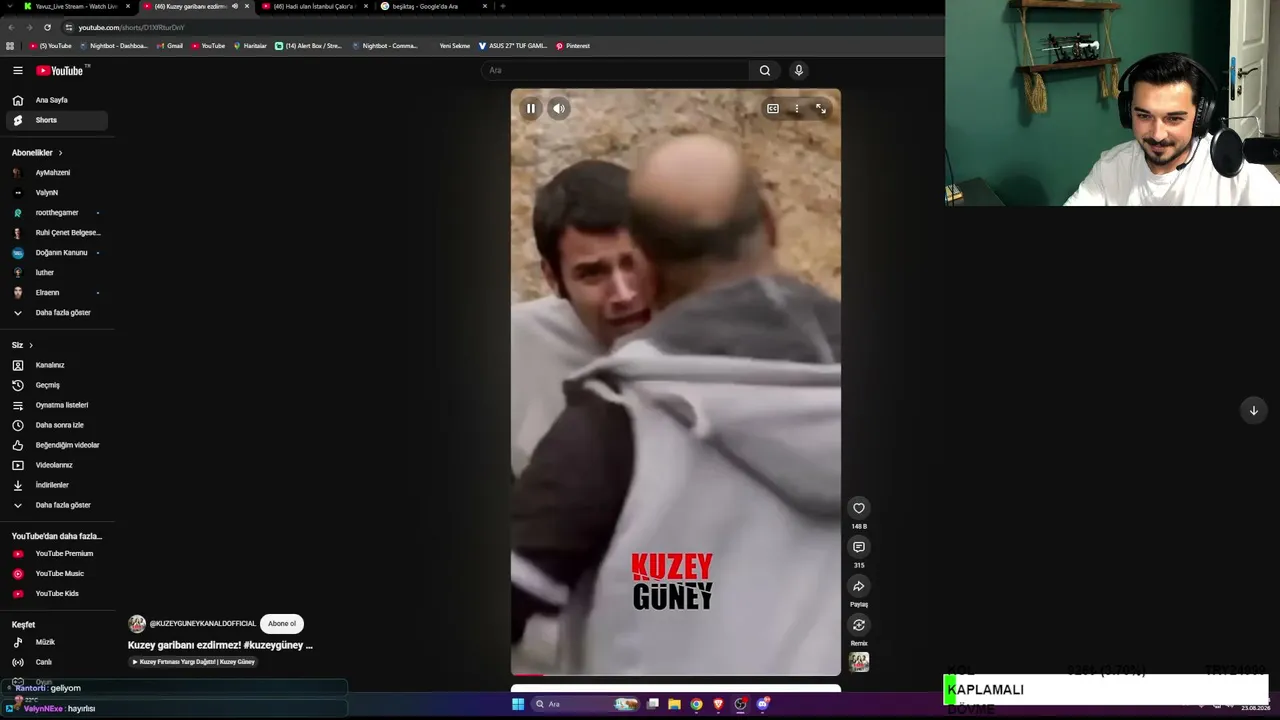Open Kanalınız in the sidebar
The height and width of the screenshot is (720, 1280).
click(57, 365)
